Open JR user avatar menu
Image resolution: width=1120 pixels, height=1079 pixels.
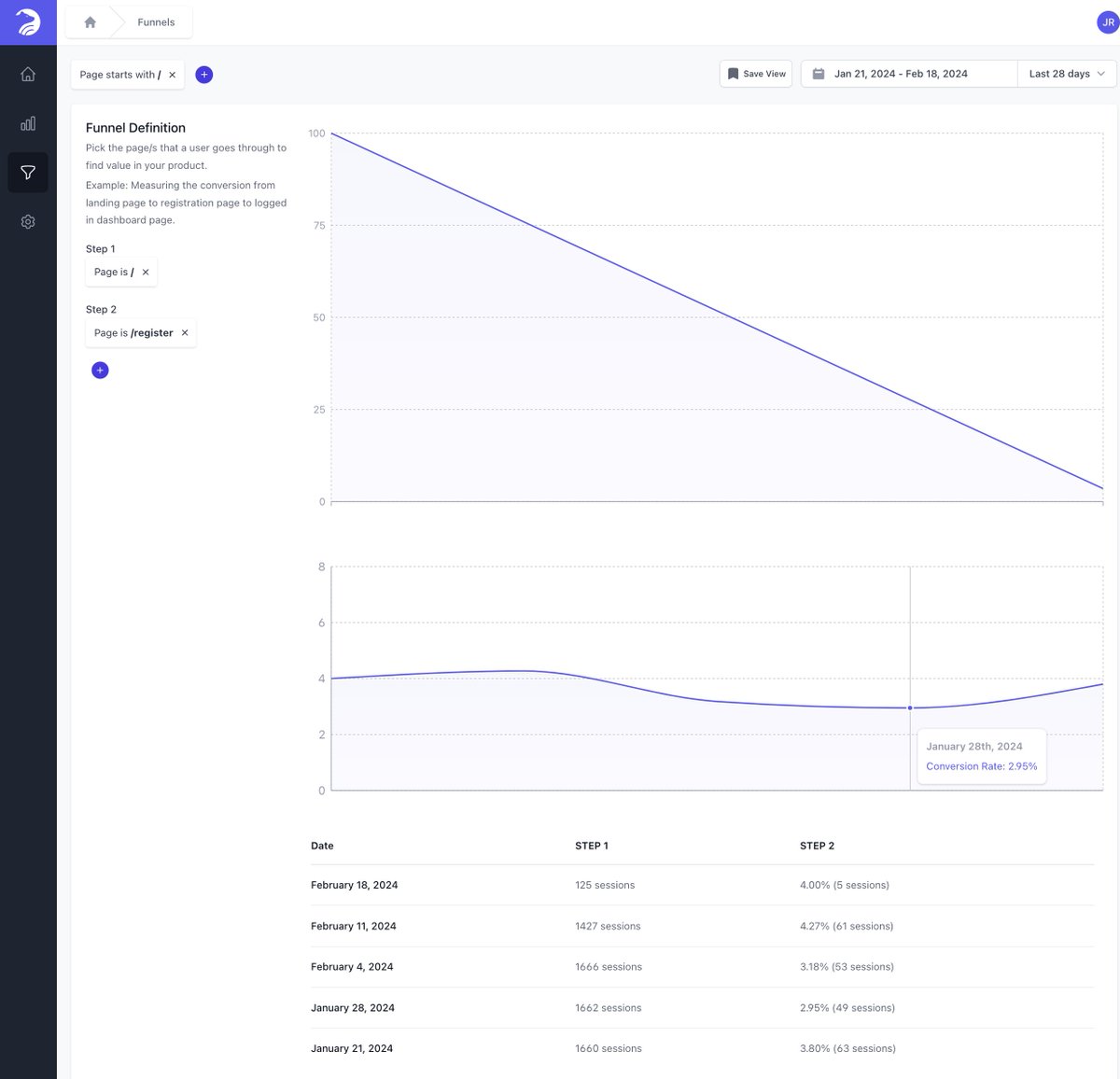(x=1108, y=22)
